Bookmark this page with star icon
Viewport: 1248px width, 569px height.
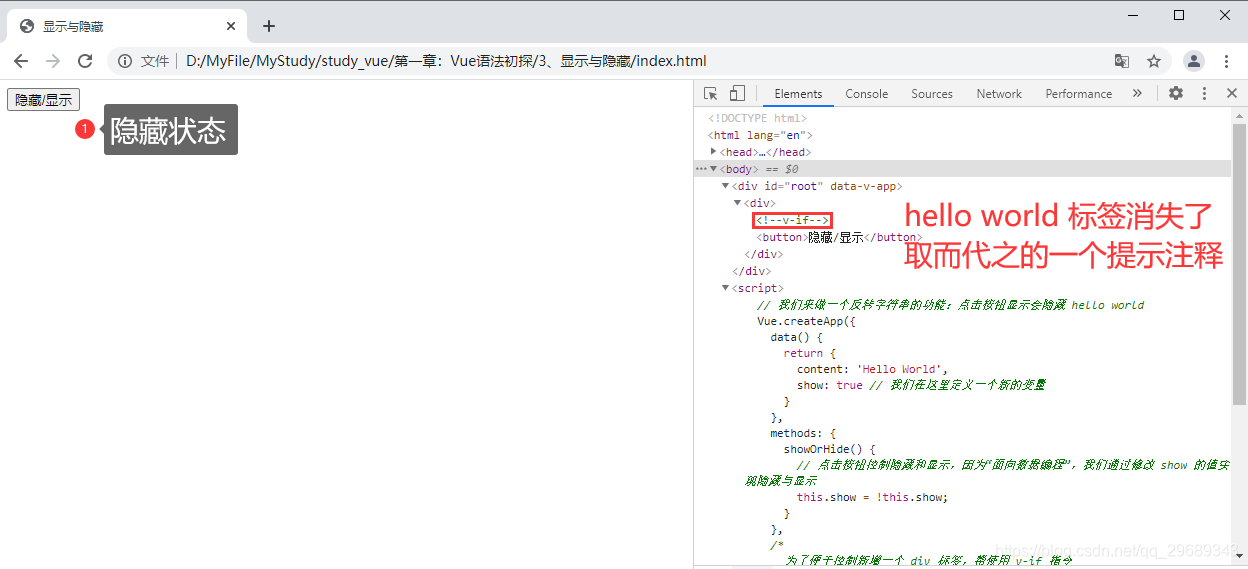pos(1154,61)
